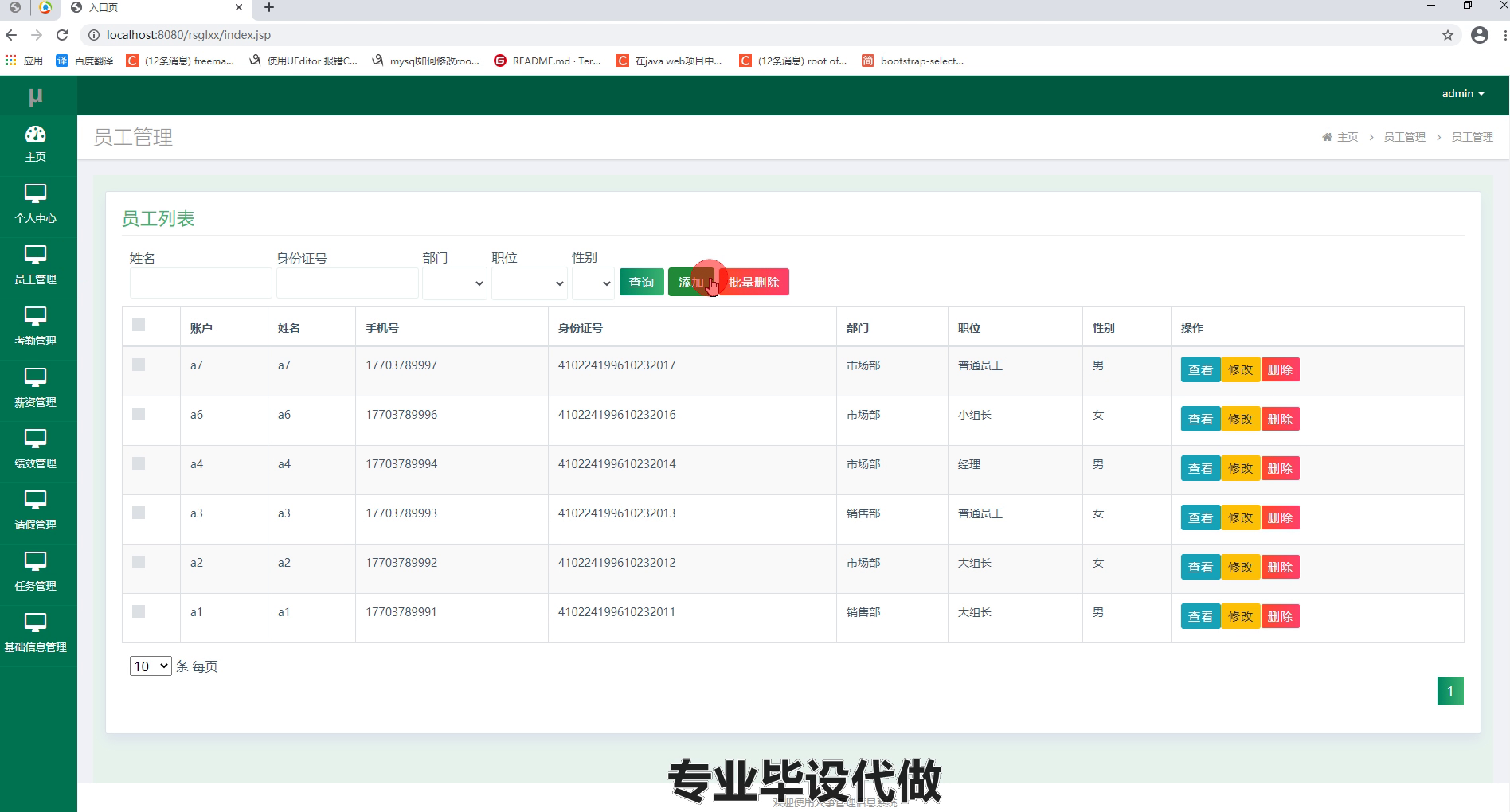Check the checkbox for row a1
The width and height of the screenshot is (1510, 812).
tap(139, 611)
